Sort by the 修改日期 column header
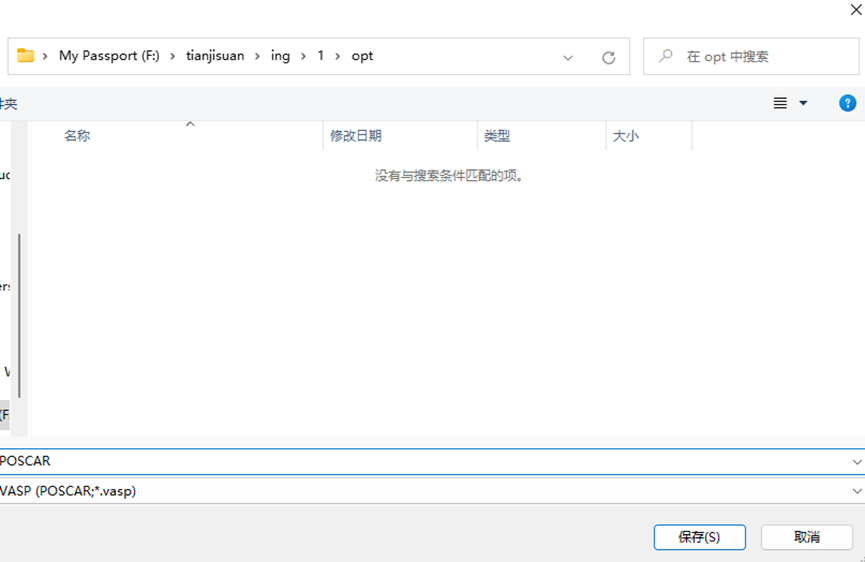The width and height of the screenshot is (865, 562). tap(356, 136)
